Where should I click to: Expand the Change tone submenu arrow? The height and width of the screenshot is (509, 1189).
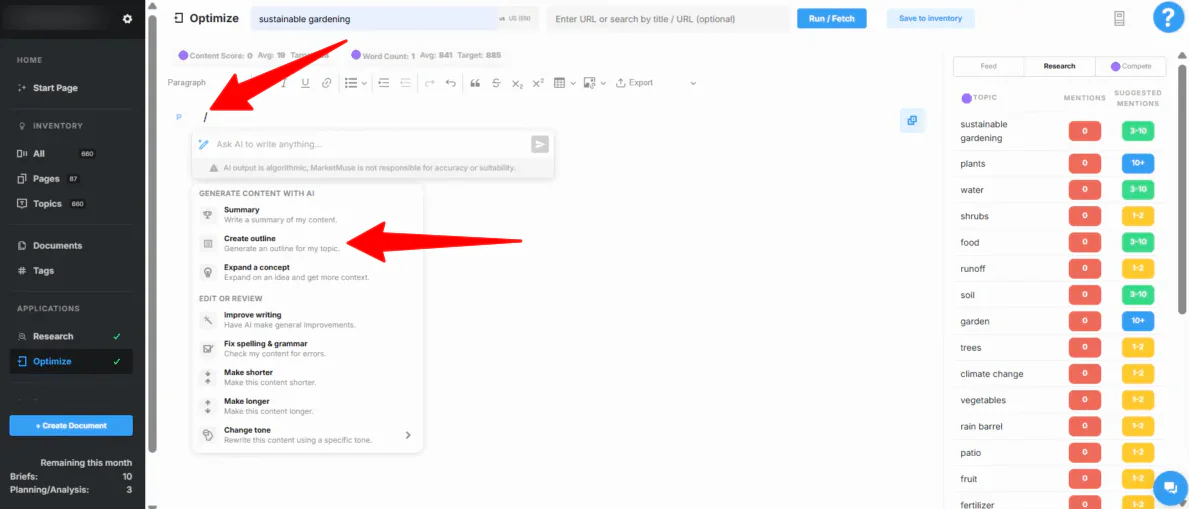click(x=408, y=435)
